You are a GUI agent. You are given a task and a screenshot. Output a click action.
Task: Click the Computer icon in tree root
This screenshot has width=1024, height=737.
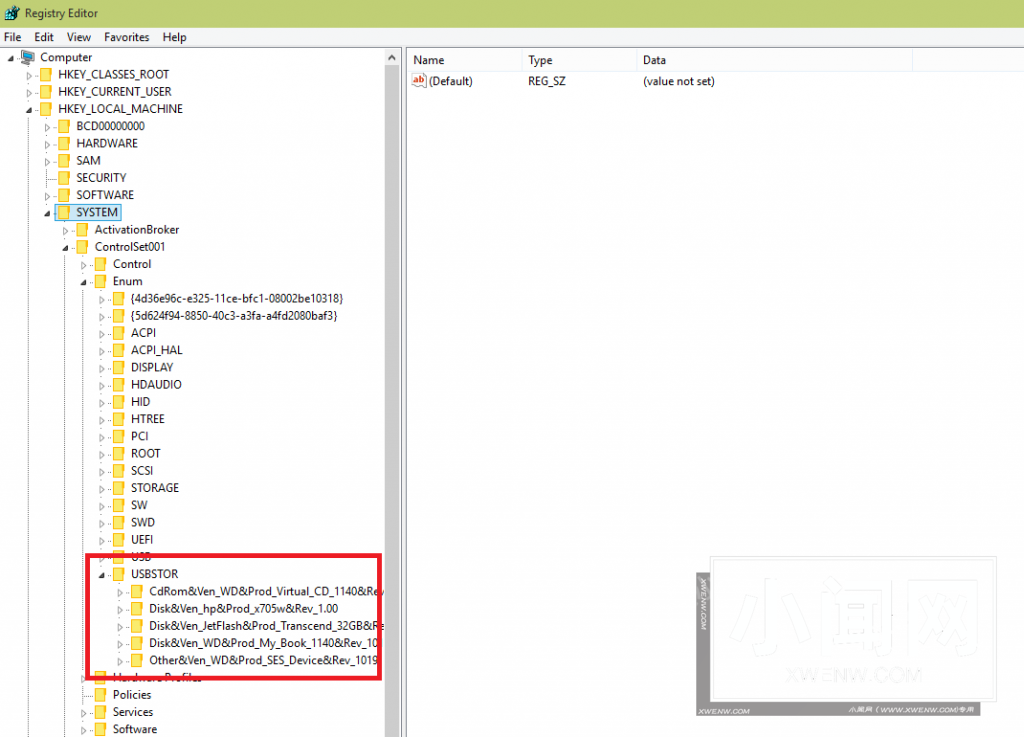click(x=28, y=57)
